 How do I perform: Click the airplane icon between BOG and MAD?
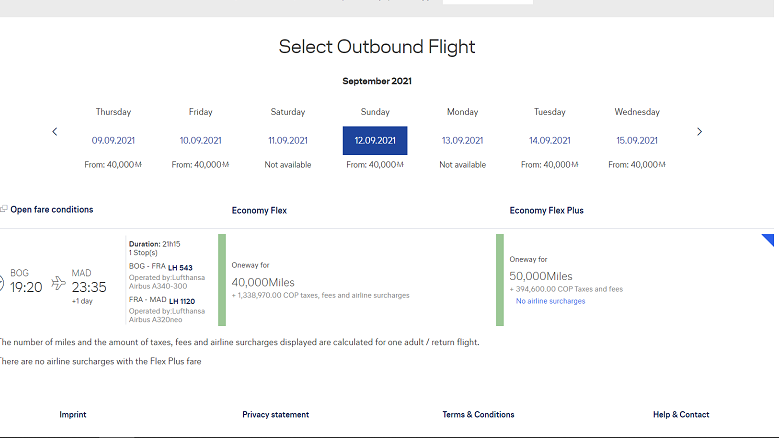(x=59, y=283)
